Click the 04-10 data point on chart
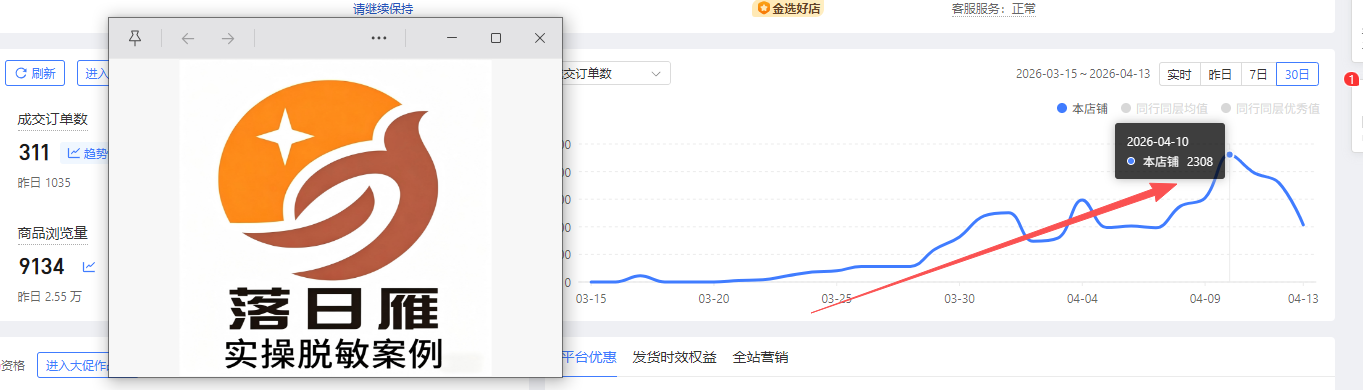This screenshot has height=390, width=1363. [1230, 155]
